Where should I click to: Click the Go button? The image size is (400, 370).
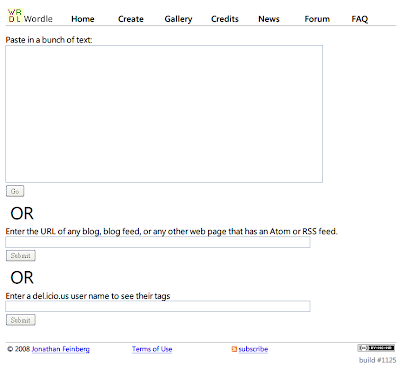coord(15,191)
